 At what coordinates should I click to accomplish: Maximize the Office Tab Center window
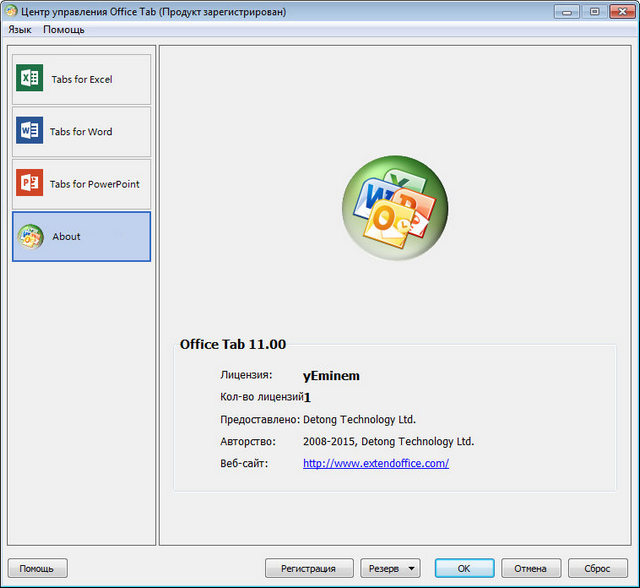(x=594, y=11)
